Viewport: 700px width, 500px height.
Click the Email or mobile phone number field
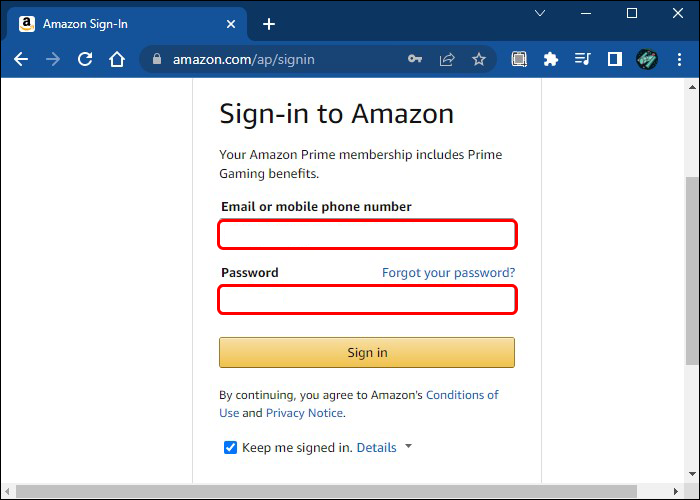[367, 235]
